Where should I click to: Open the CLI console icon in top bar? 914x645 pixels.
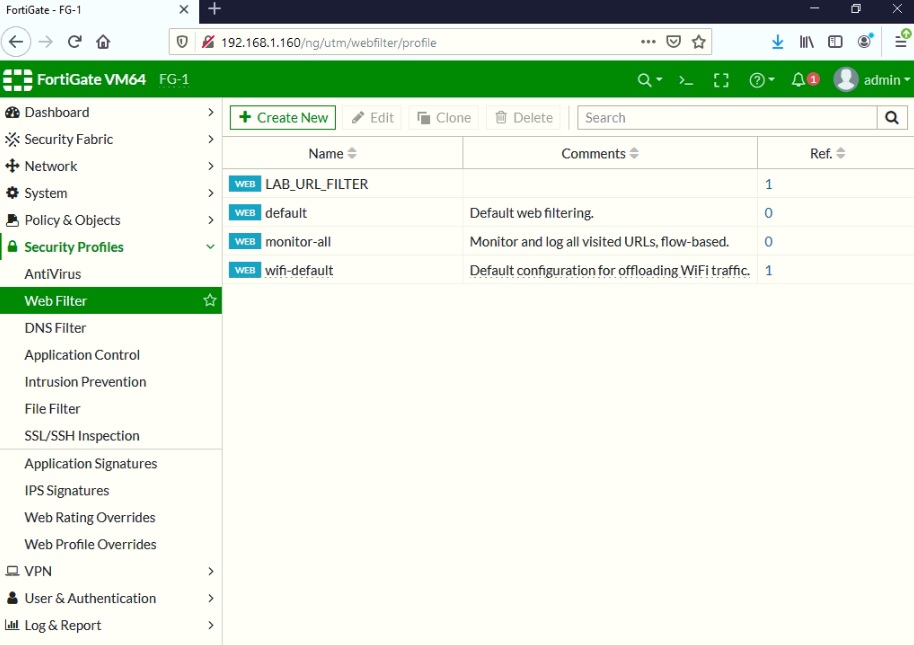click(684, 79)
